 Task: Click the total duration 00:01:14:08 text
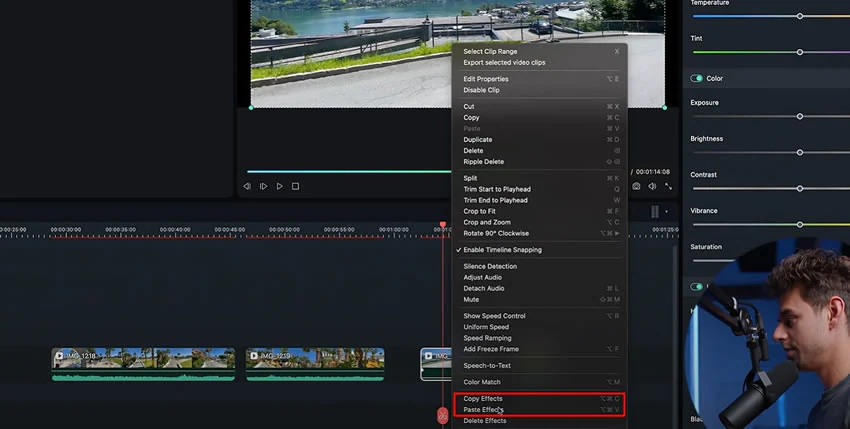pyautogui.click(x=653, y=172)
